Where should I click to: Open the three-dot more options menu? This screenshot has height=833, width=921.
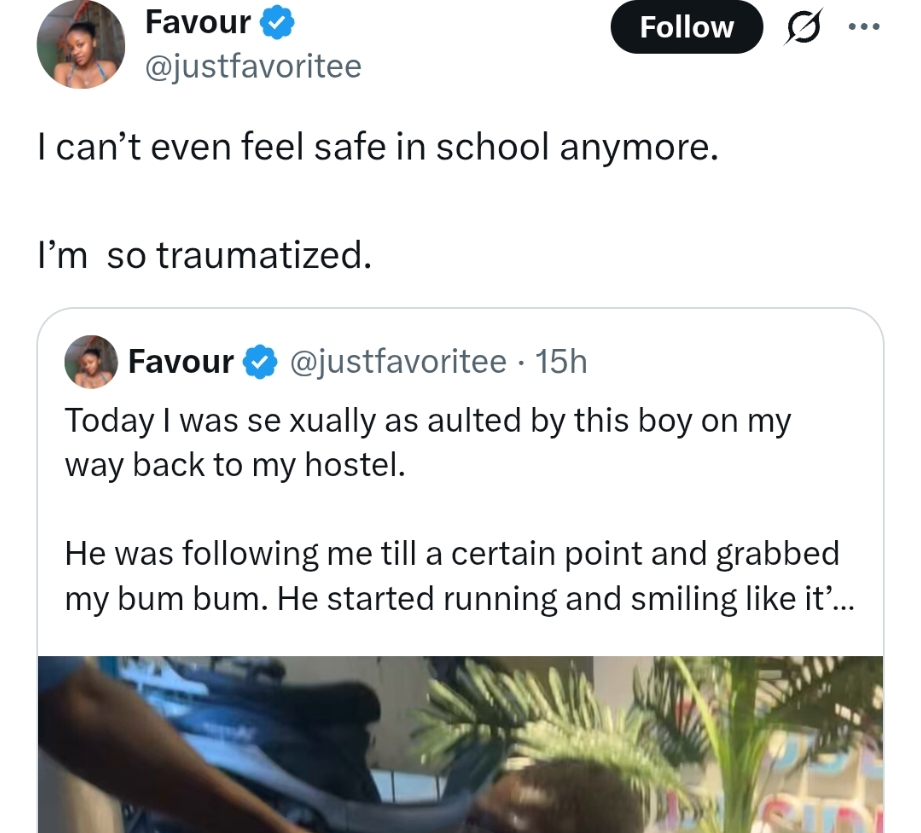pyautogui.click(x=864, y=26)
